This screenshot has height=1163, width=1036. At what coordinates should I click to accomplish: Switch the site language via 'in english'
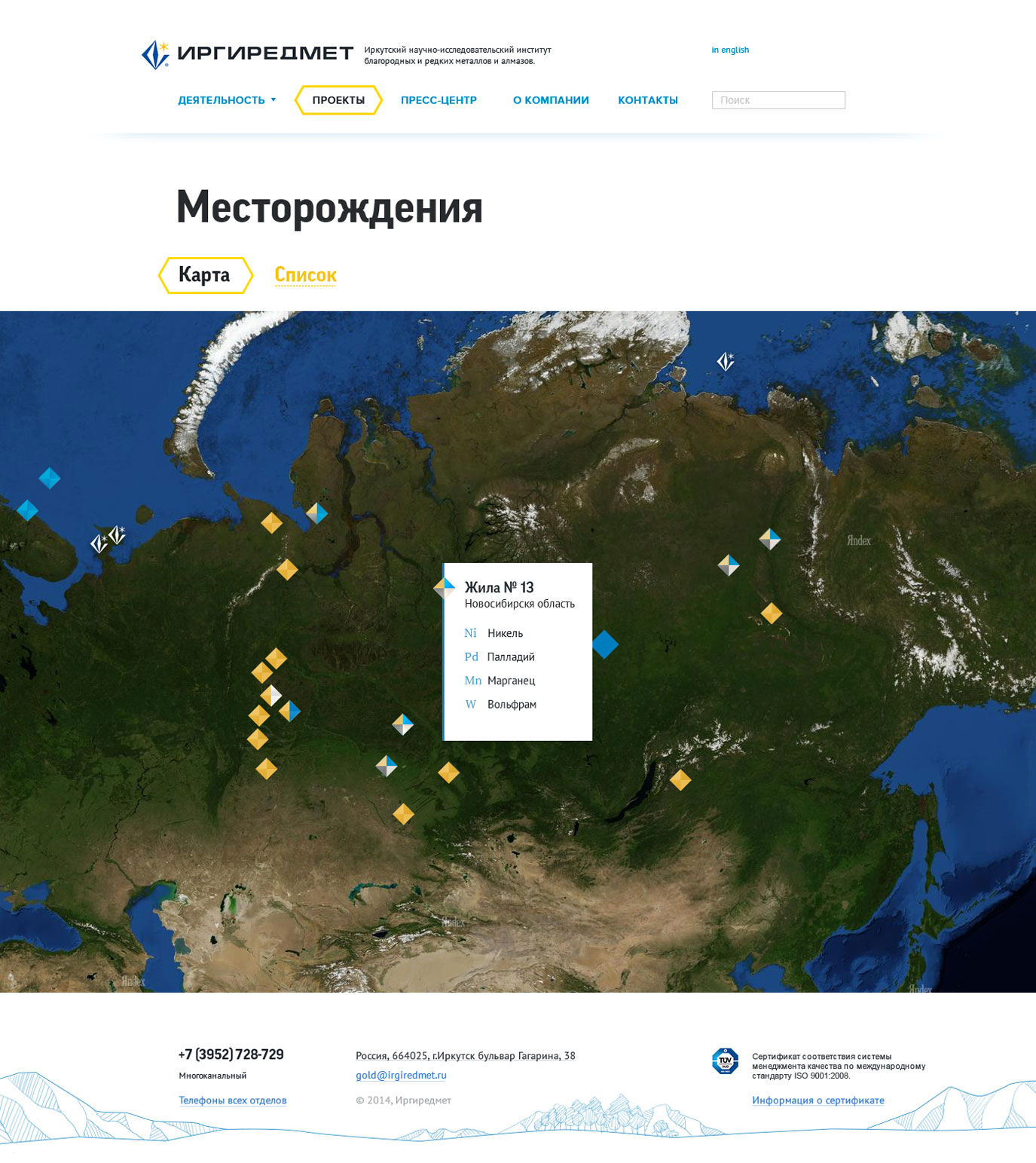(729, 50)
